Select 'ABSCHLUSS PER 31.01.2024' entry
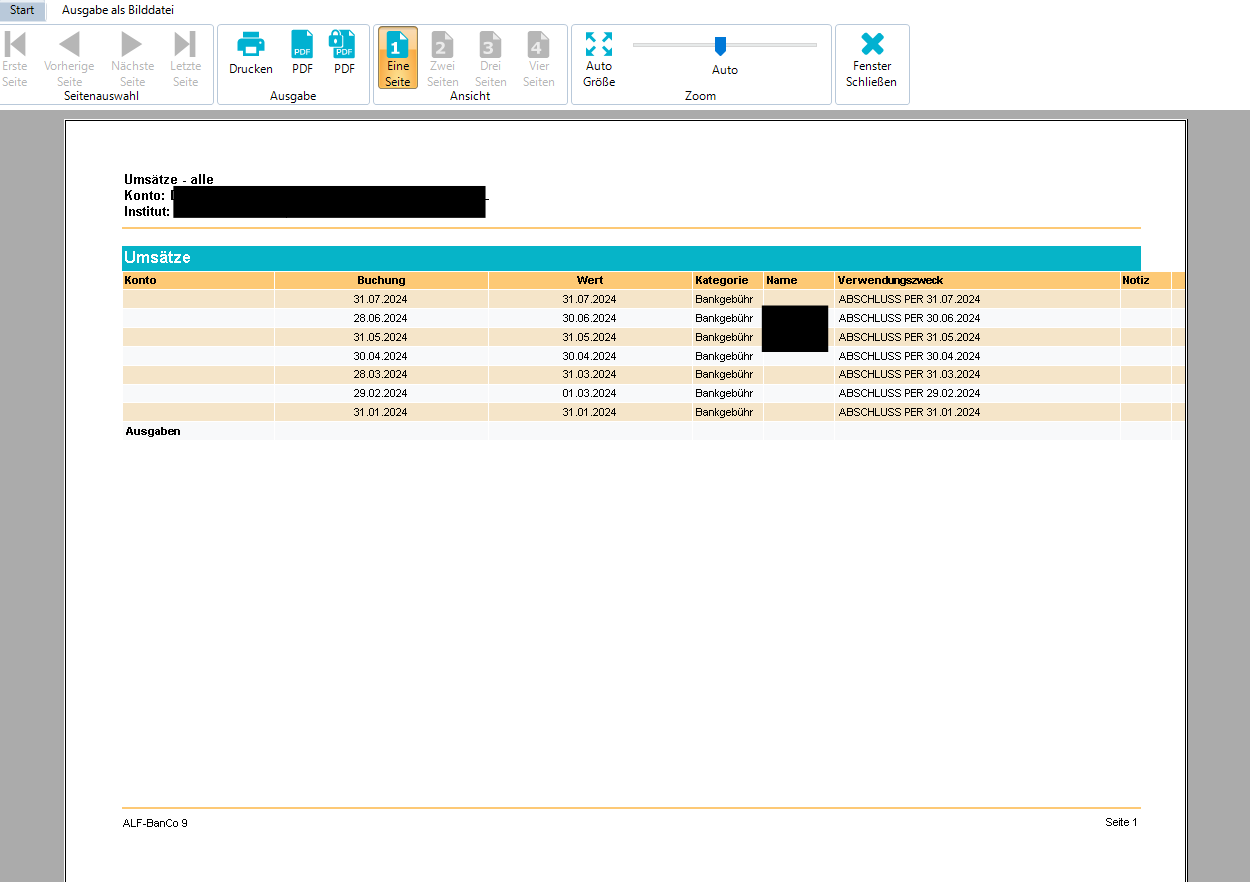The image size is (1250, 882). (x=909, y=412)
